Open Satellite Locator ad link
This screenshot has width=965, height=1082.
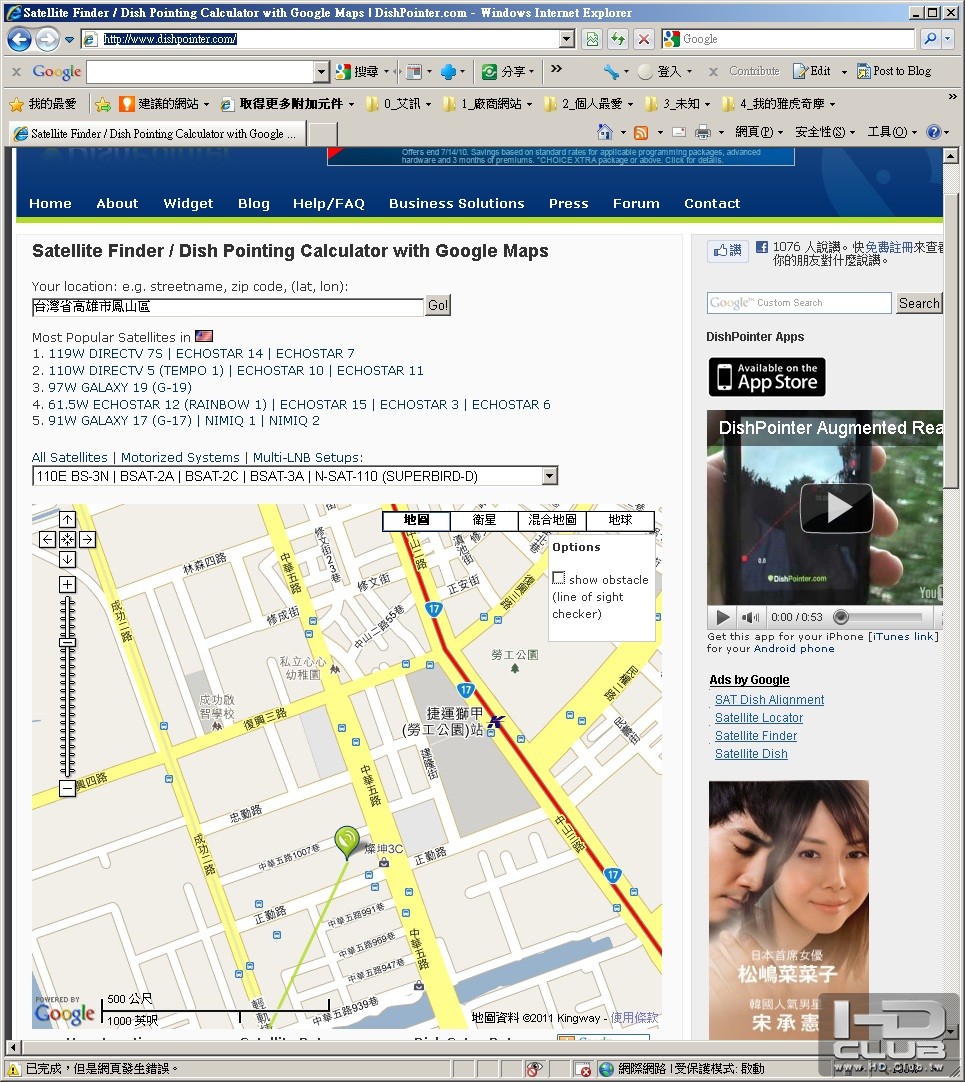click(x=759, y=718)
